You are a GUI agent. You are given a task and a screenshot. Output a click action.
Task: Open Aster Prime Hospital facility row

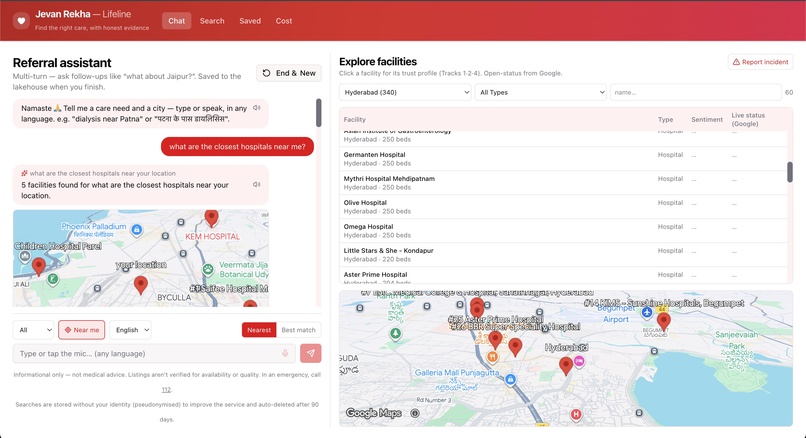[563, 276]
